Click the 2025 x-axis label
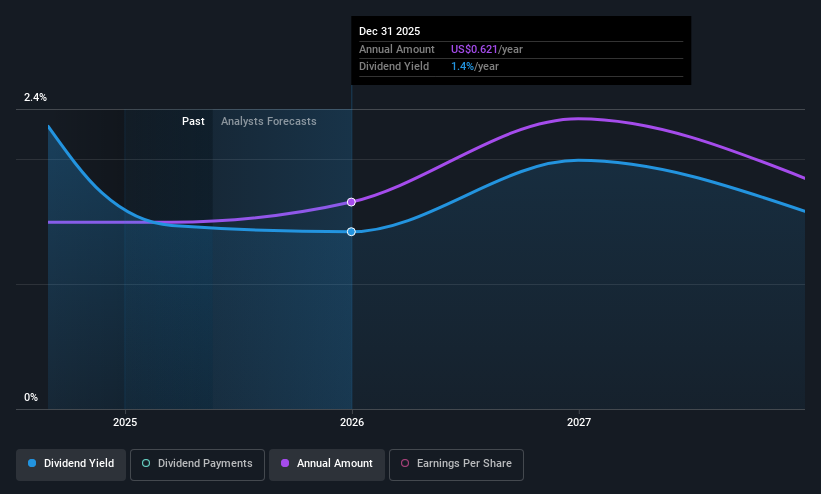Screen dimensions: 821x494 [125, 422]
